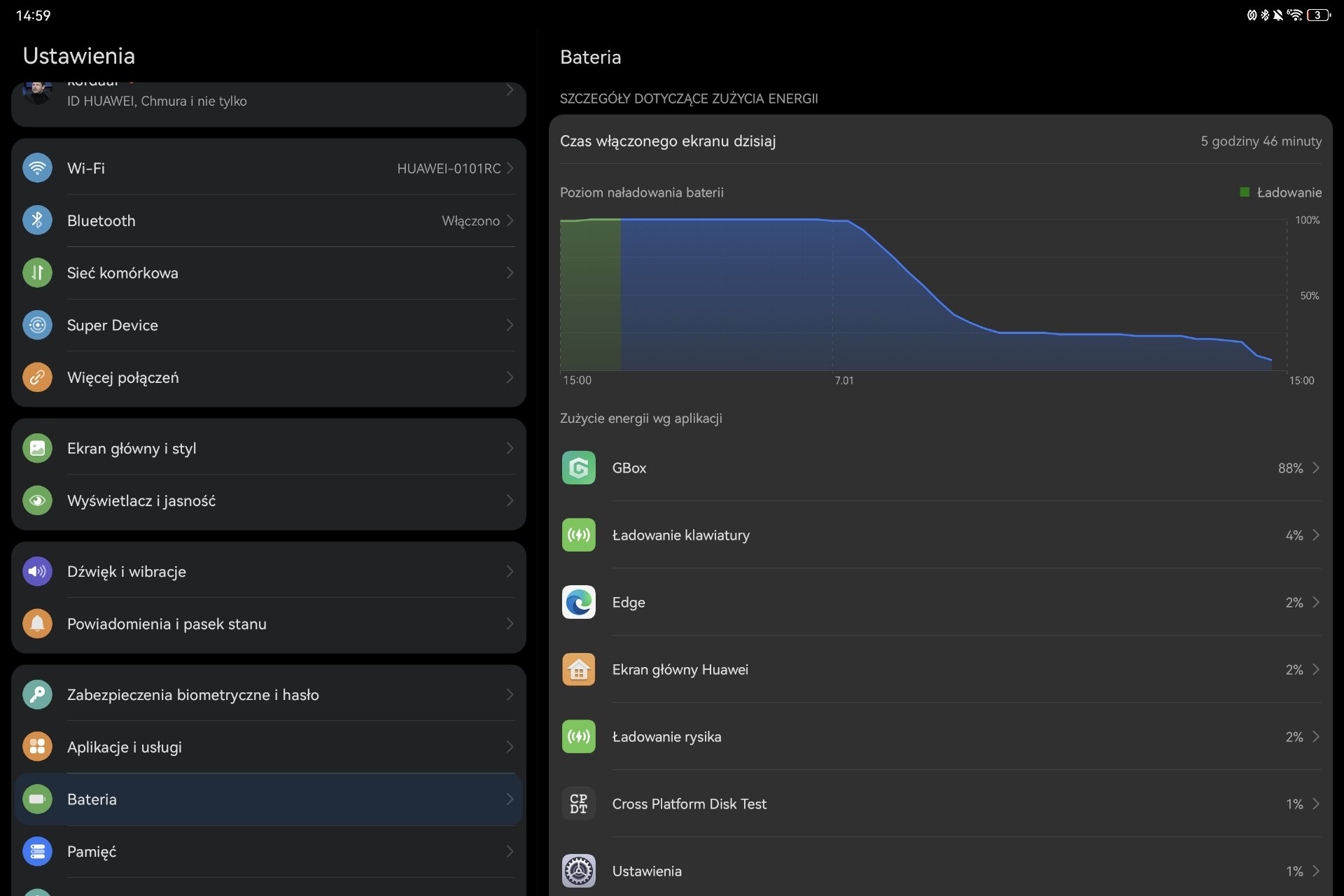Image resolution: width=1344 pixels, height=896 pixels.
Task: Tap the Dźwięk i wibracje speaker icon
Action: 37,571
